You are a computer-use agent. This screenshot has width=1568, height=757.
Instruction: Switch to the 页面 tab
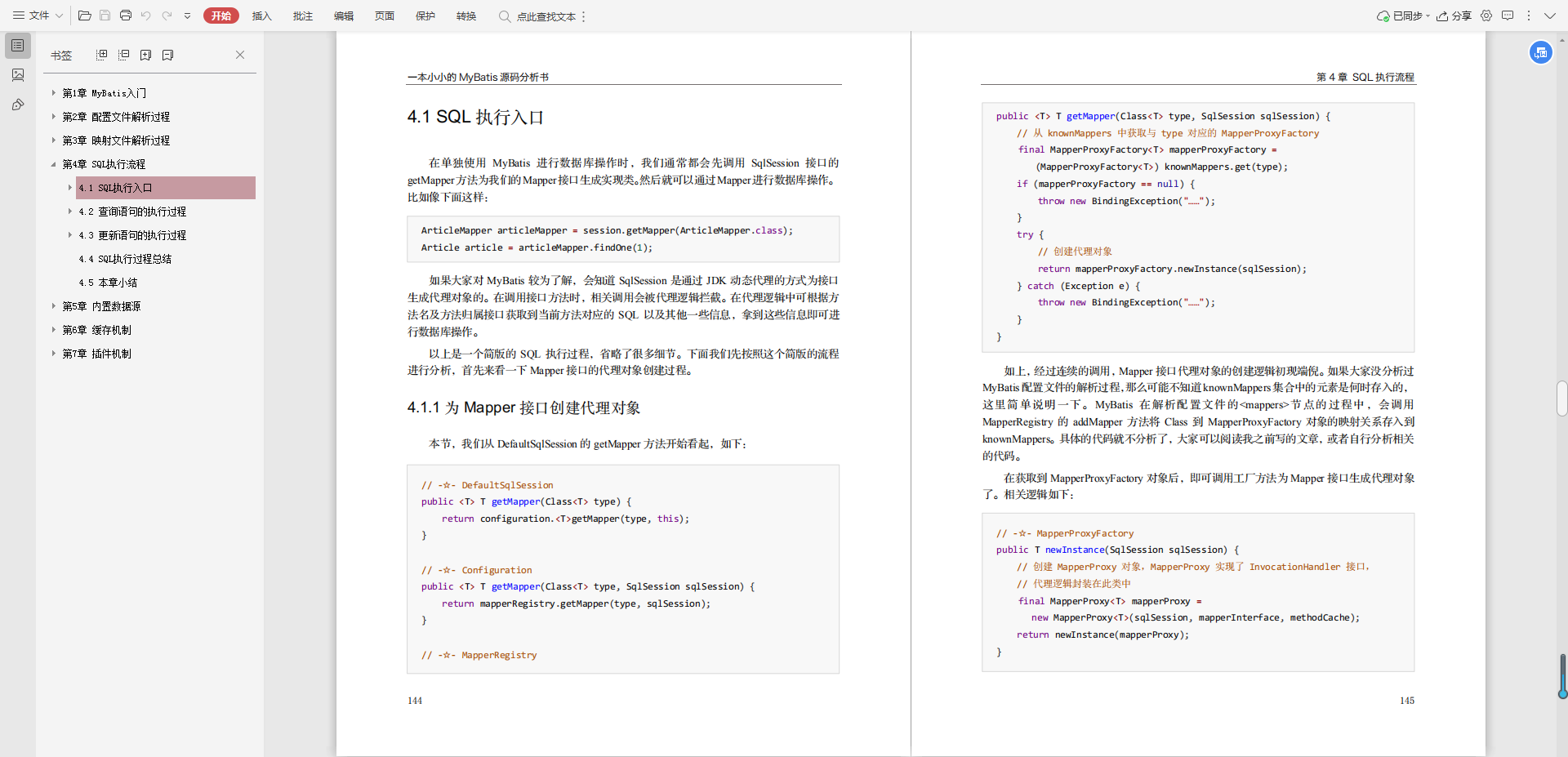tap(385, 16)
